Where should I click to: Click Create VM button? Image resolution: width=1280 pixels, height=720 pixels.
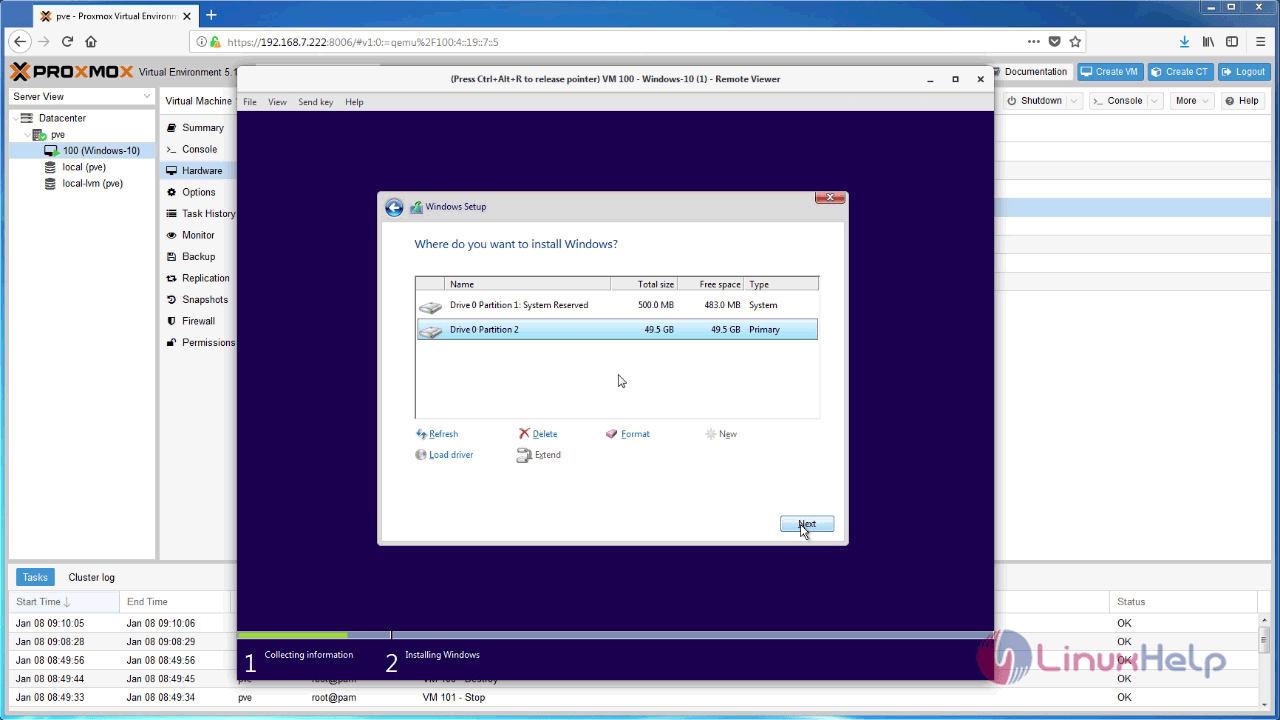point(1110,72)
